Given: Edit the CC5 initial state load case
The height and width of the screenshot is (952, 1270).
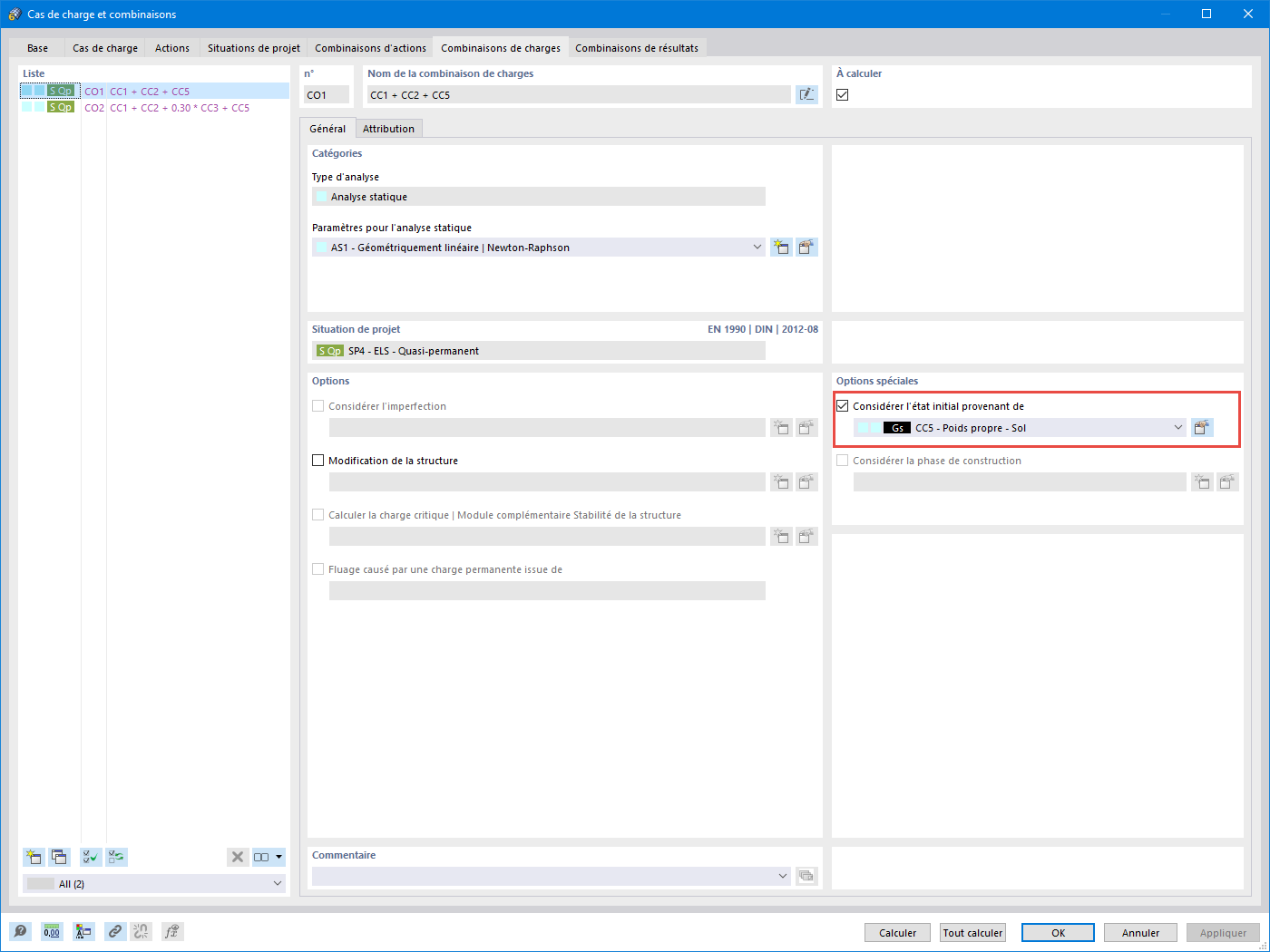Looking at the screenshot, I should (x=1202, y=428).
